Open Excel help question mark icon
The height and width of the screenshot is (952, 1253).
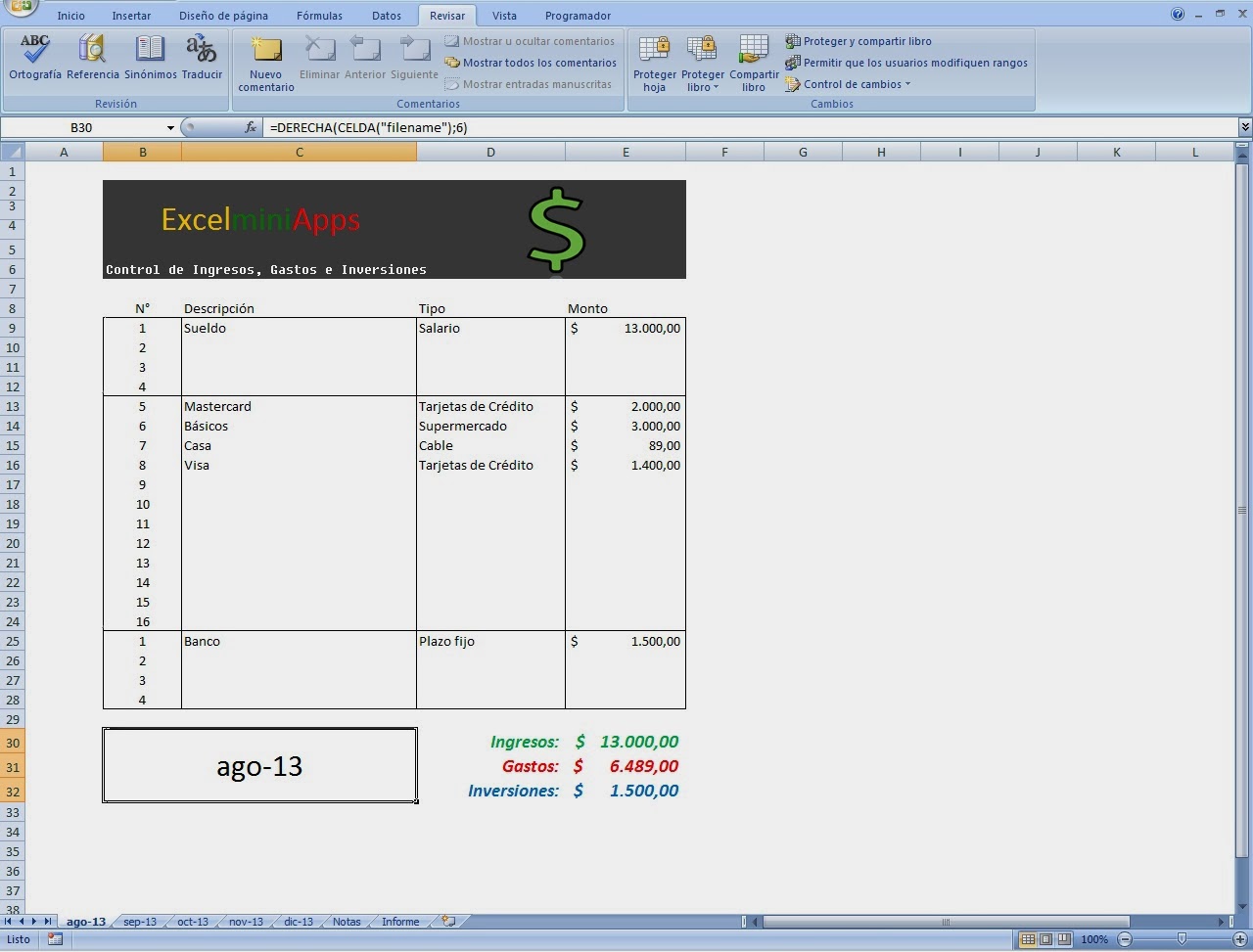tap(1178, 14)
